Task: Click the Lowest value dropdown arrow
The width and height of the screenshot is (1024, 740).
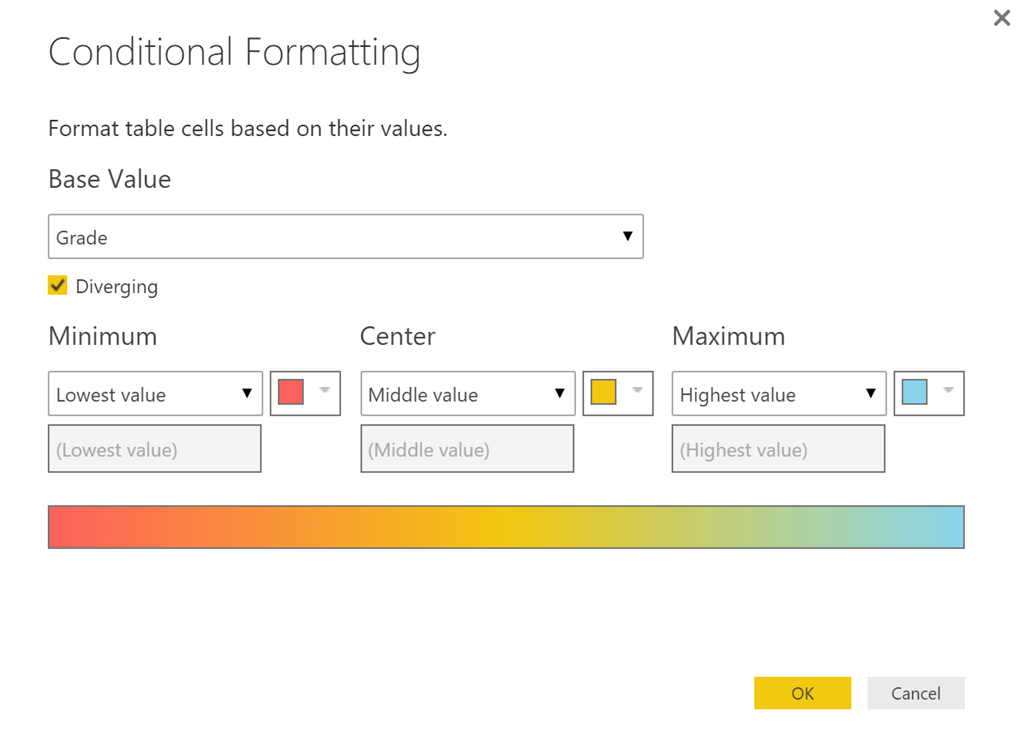Action: [246, 394]
